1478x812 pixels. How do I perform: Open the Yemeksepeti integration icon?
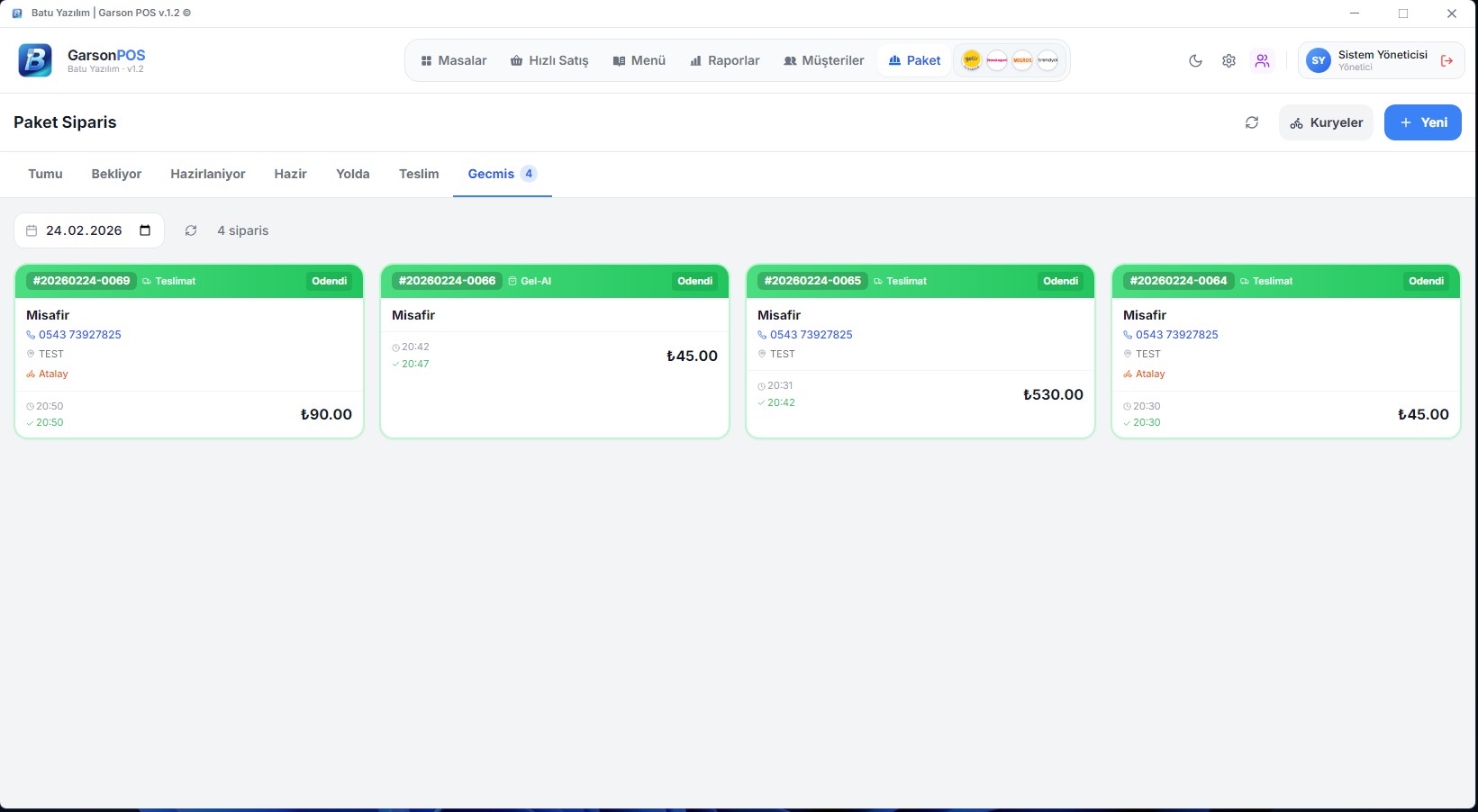997,60
